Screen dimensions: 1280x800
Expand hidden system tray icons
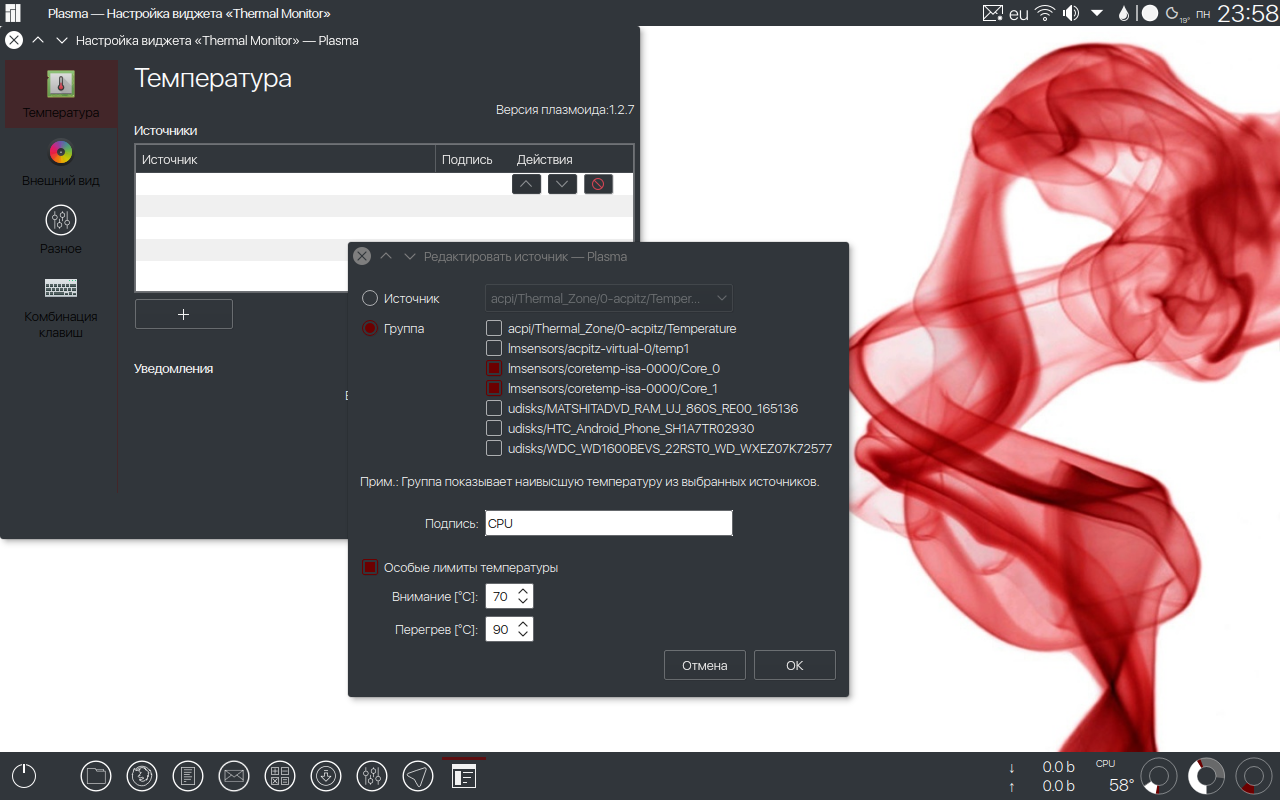[1097, 13]
